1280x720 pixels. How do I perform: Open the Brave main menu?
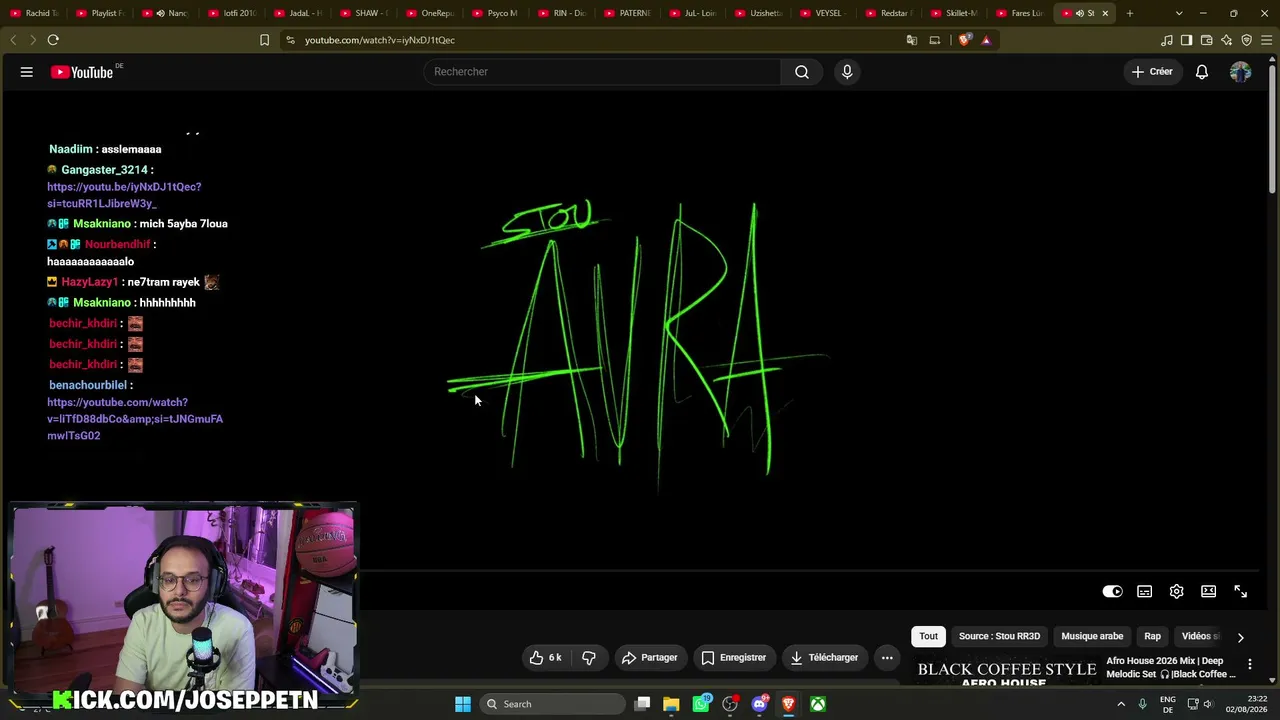click(1267, 40)
